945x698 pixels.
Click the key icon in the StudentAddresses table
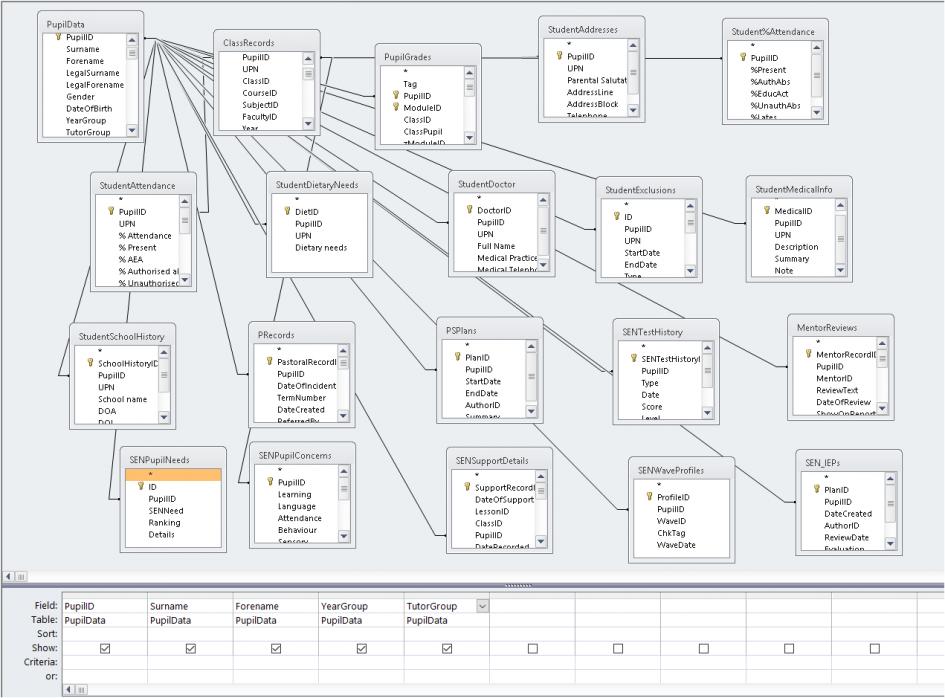(560, 55)
